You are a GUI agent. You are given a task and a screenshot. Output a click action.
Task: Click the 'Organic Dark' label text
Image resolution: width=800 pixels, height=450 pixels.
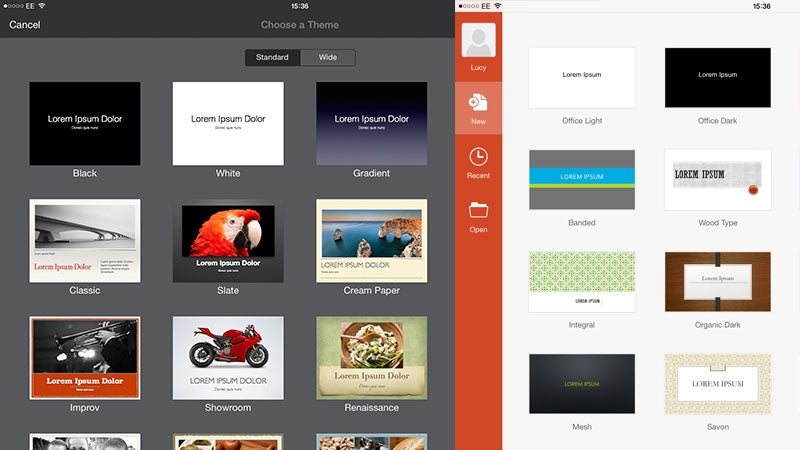(718, 325)
